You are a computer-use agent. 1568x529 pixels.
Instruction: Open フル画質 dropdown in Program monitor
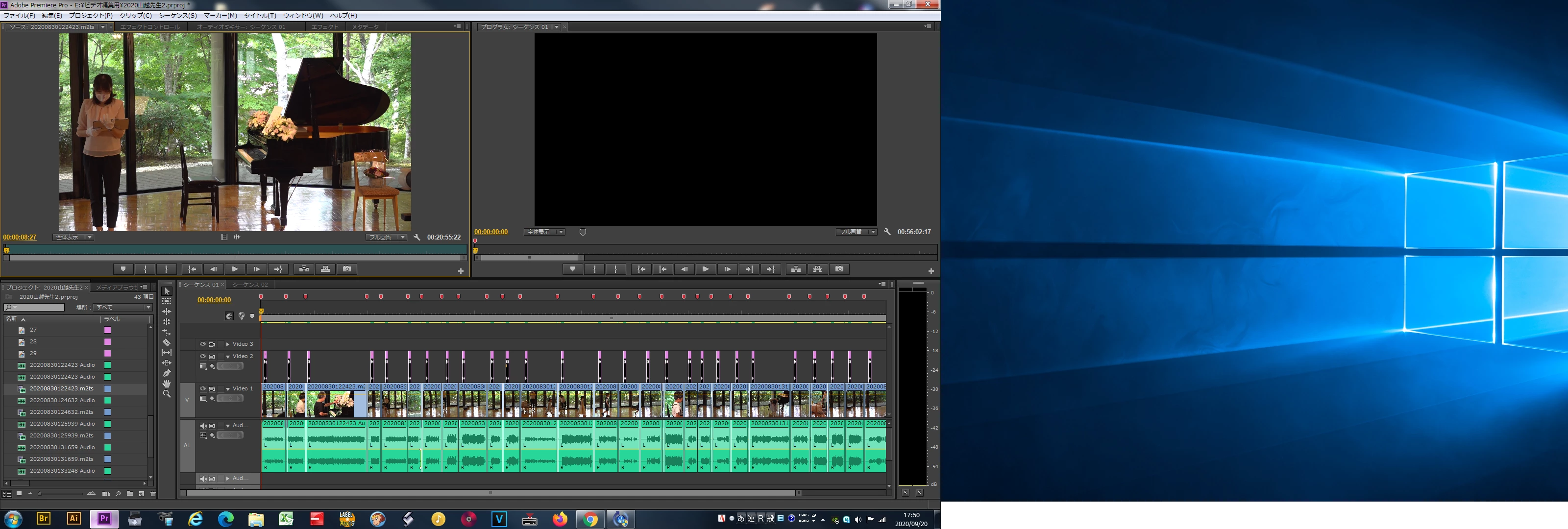[x=856, y=232]
